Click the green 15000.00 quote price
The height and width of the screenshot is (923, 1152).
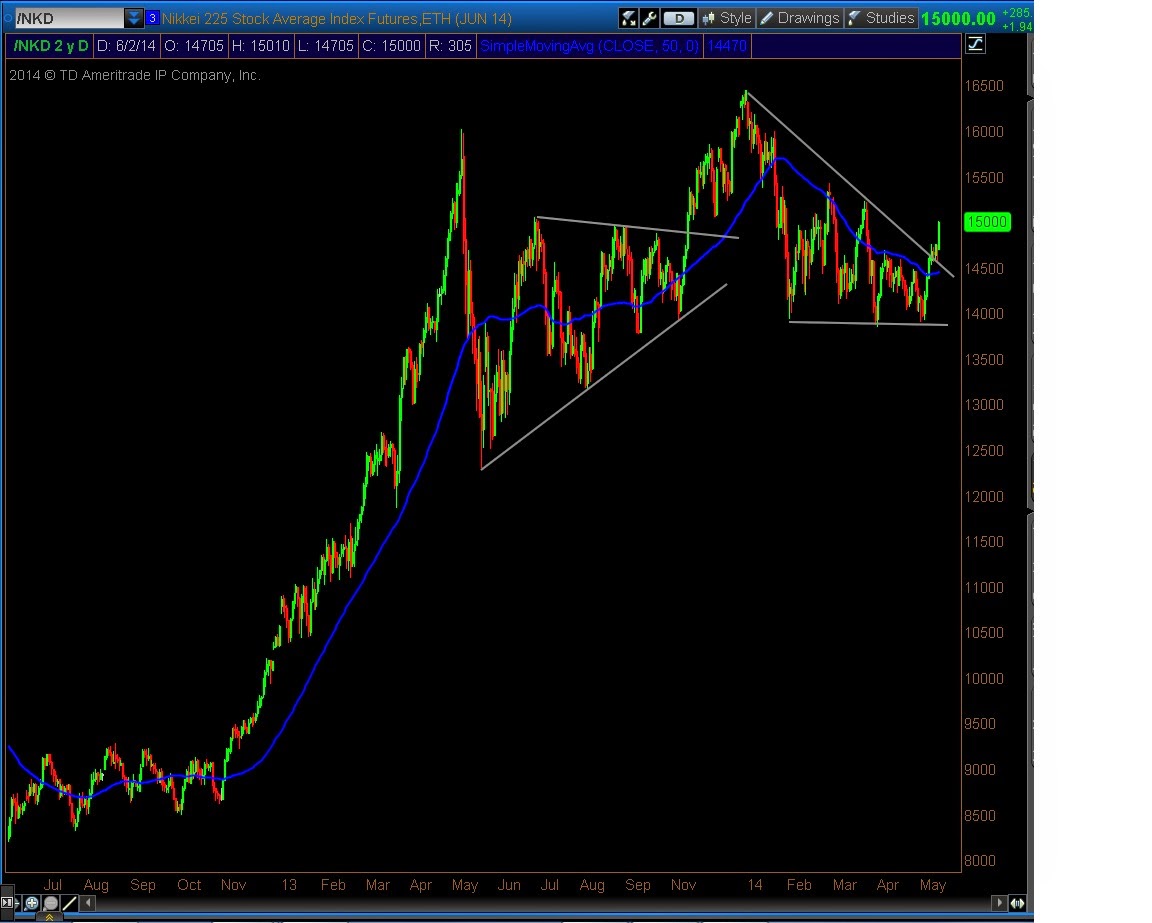tap(960, 16)
